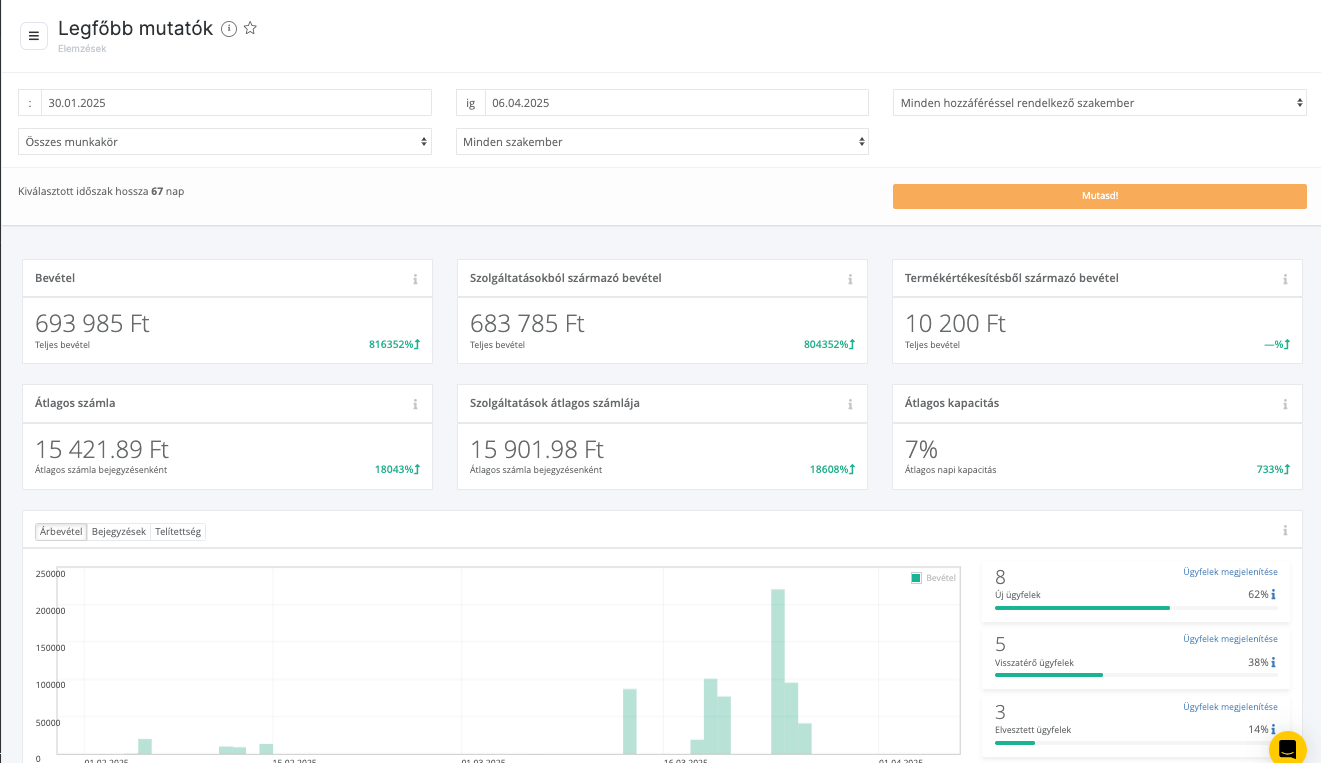Open the Minden szakember dropdown
The width and height of the screenshot is (1321, 763).
pos(662,142)
